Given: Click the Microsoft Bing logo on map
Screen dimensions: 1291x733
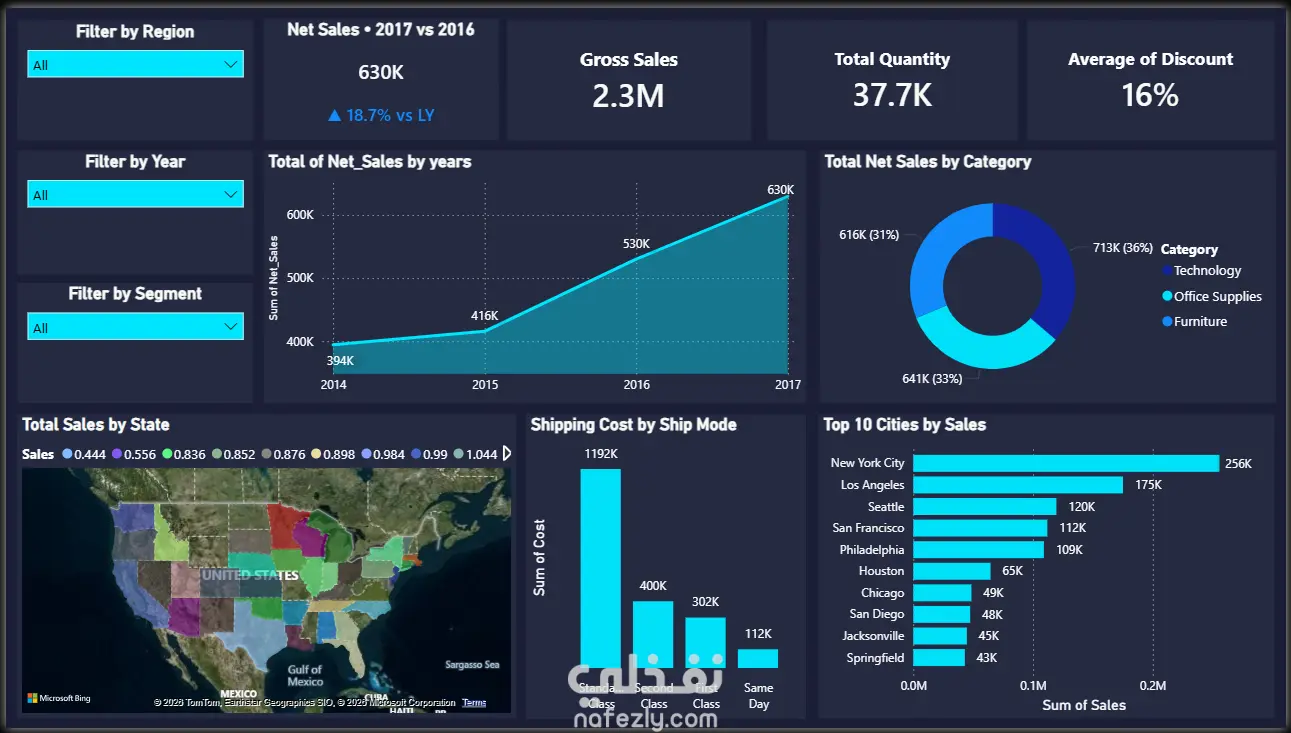Looking at the screenshot, I should coord(59,698).
